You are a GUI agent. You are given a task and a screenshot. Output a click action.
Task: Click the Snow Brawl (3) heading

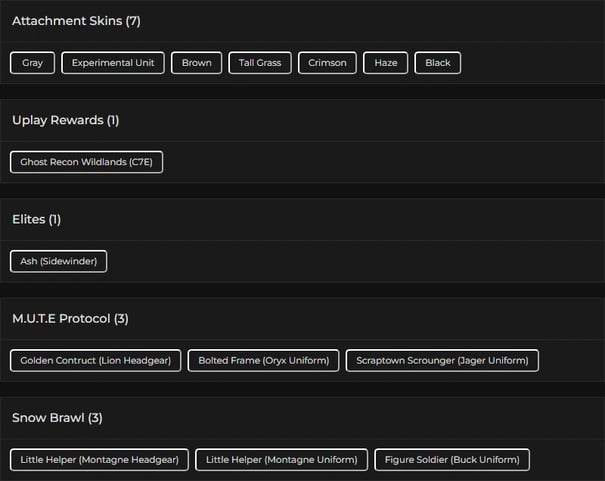(x=57, y=418)
